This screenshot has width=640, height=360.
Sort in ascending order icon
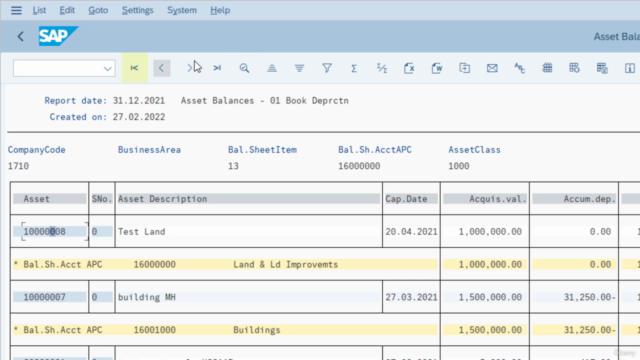coord(272,68)
